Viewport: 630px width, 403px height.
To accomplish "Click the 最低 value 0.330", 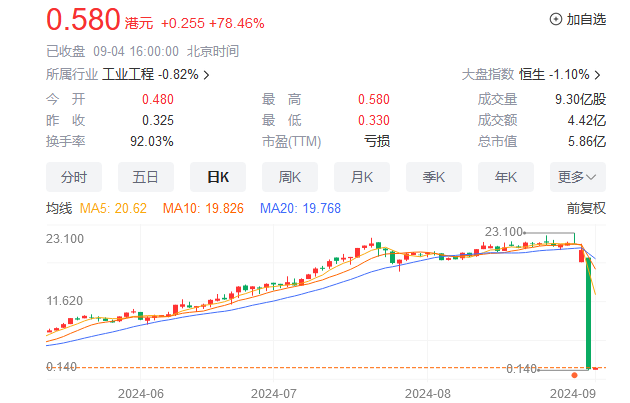I will [374, 120].
